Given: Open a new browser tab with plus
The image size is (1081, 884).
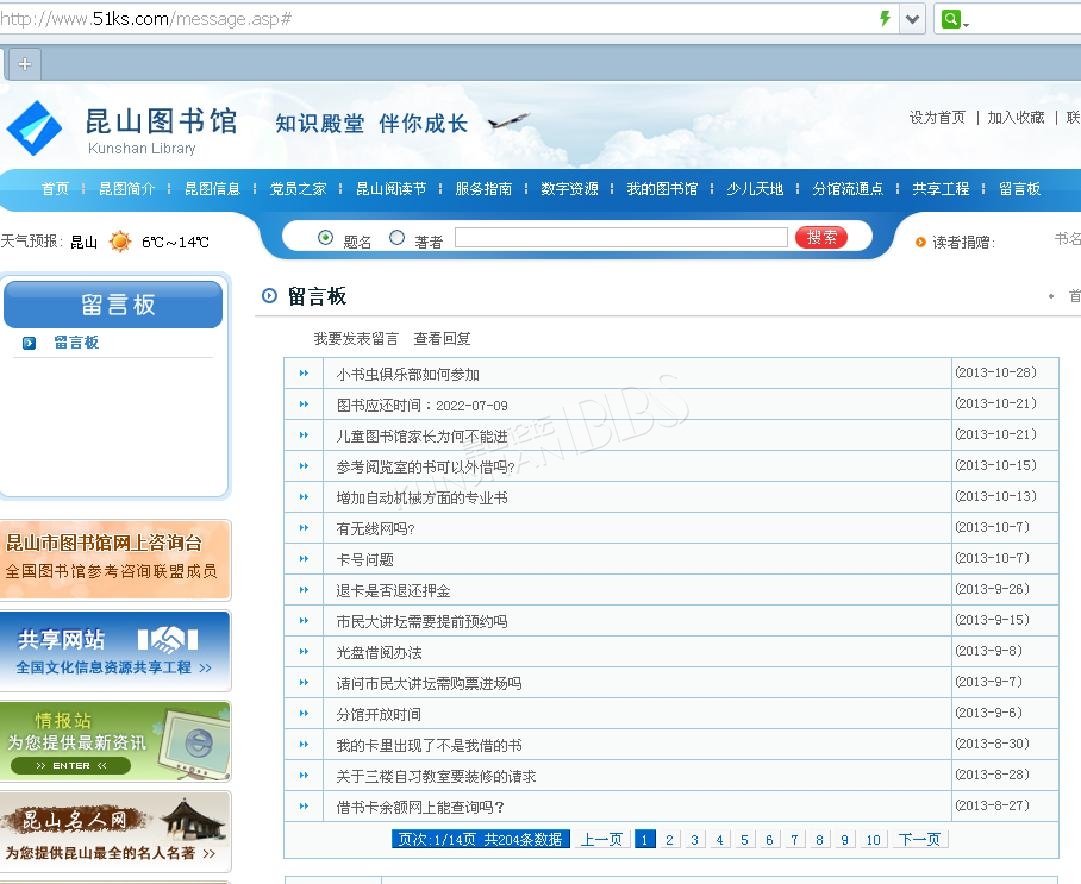Looking at the screenshot, I should tap(24, 64).
